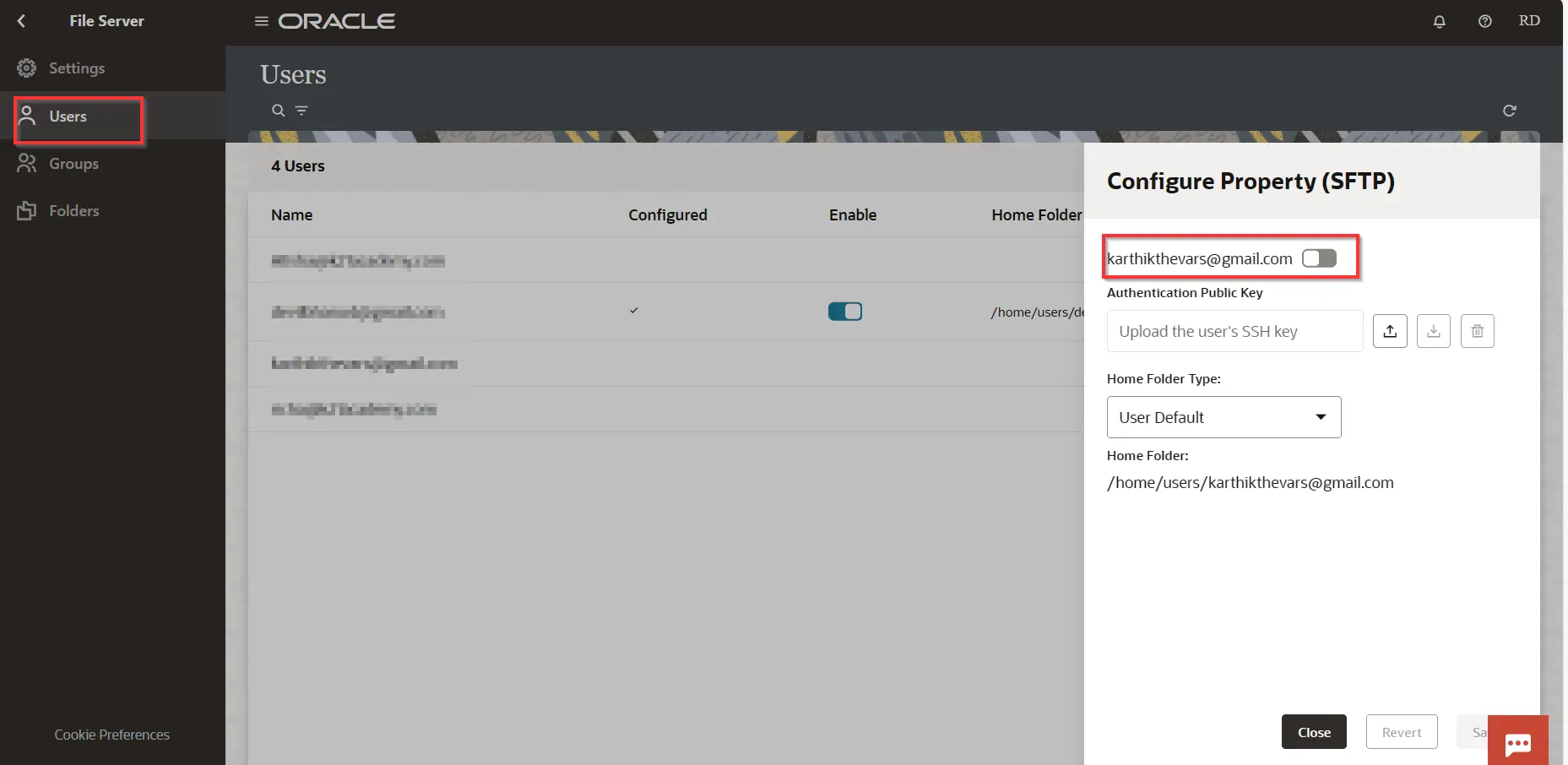Toggle the hamburger navigation menu
This screenshot has width=1568, height=765.
tap(262, 21)
